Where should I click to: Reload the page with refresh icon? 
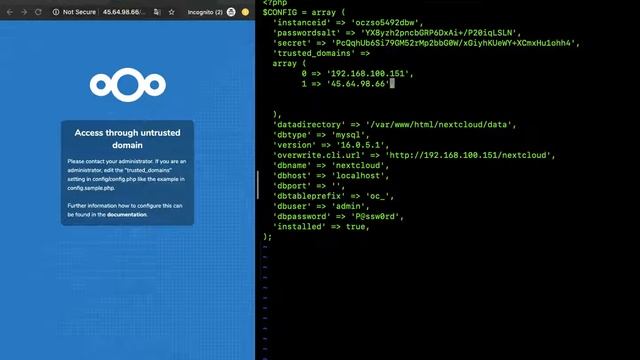coord(38,12)
